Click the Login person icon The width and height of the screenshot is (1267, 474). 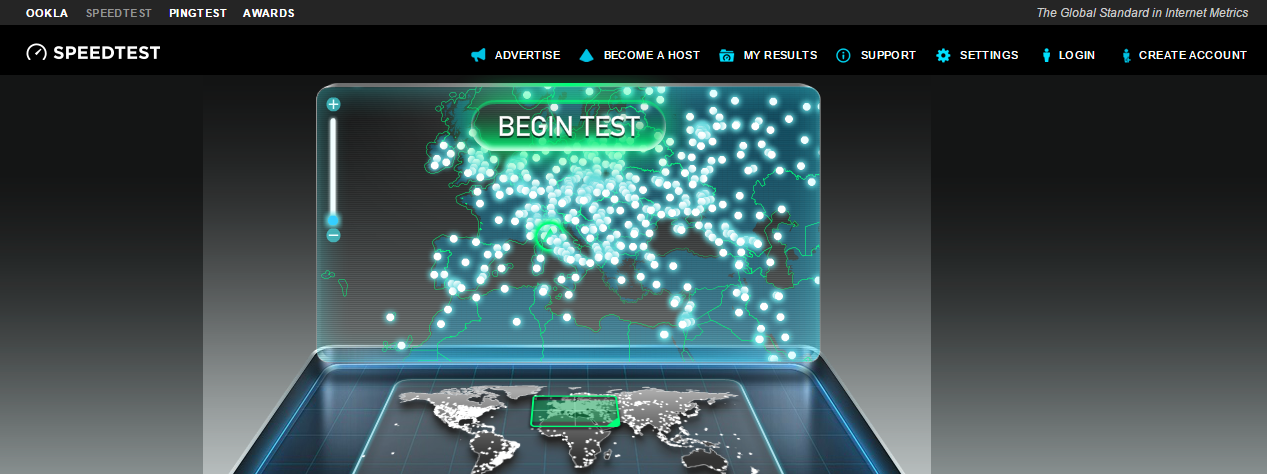coord(1046,55)
